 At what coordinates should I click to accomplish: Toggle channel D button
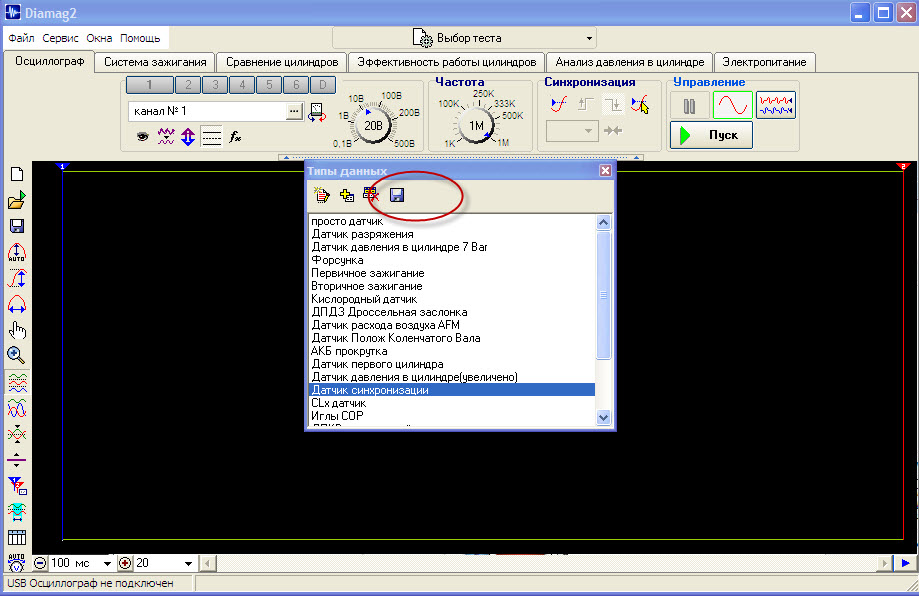322,85
